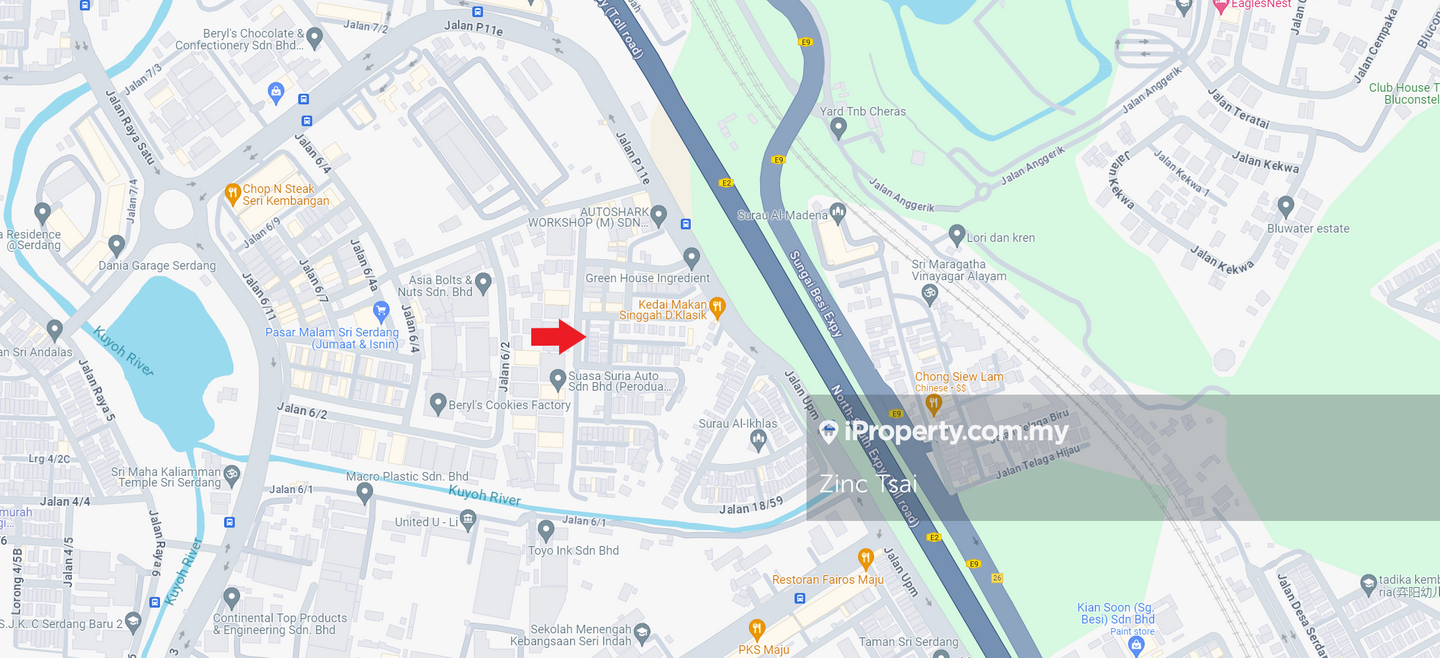Click the Green House Ingredient label
This screenshot has height=658, width=1440.
[x=647, y=278]
